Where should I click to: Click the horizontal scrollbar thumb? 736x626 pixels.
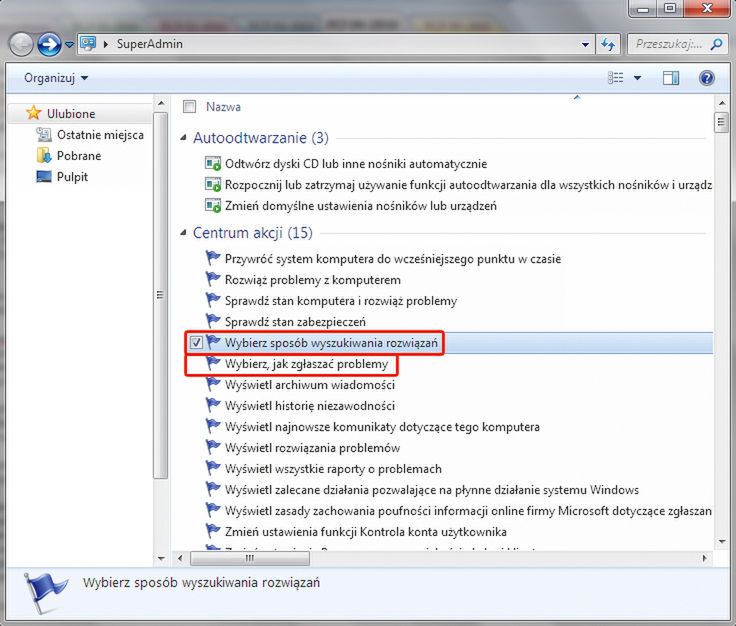click(250, 558)
